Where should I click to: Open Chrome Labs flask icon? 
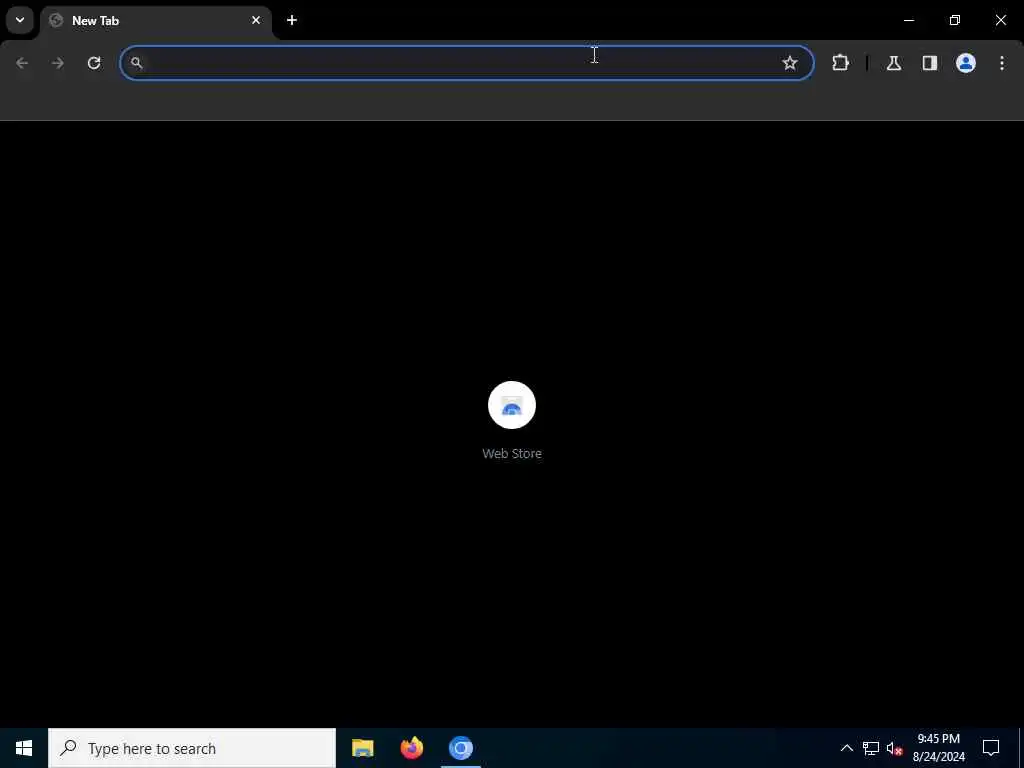894,63
